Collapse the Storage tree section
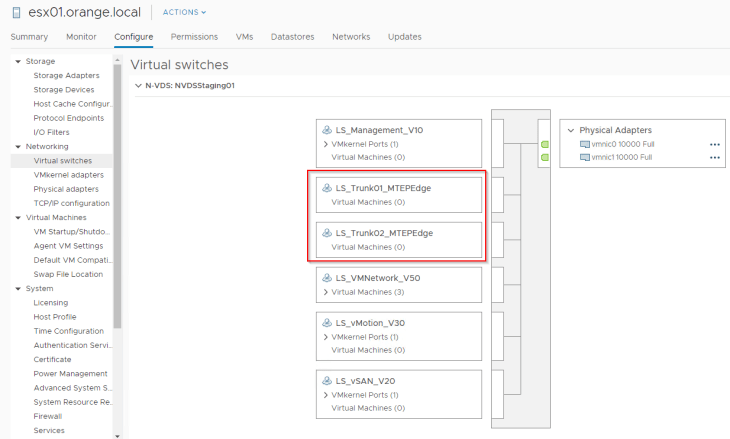This screenshot has width=730, height=439. pyautogui.click(x=17, y=61)
